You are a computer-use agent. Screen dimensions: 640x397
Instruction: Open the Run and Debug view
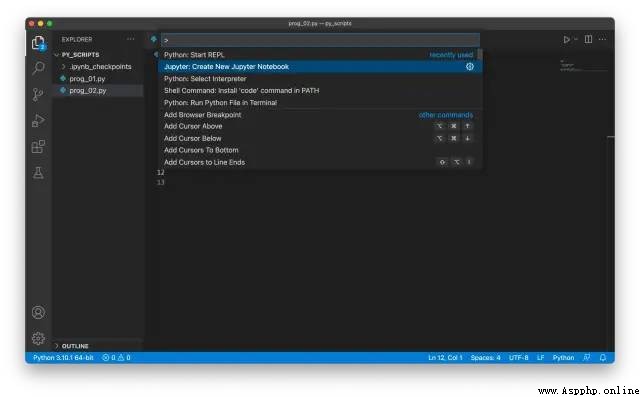(38, 120)
